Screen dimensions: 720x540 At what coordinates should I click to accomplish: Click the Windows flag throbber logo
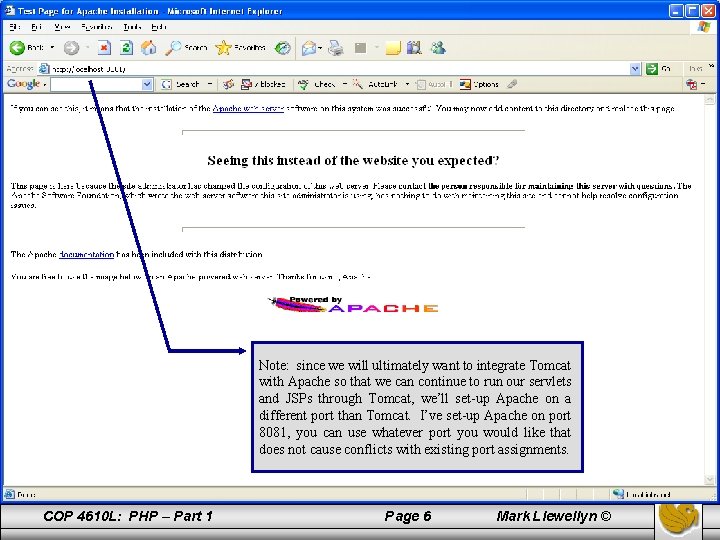(x=704, y=27)
